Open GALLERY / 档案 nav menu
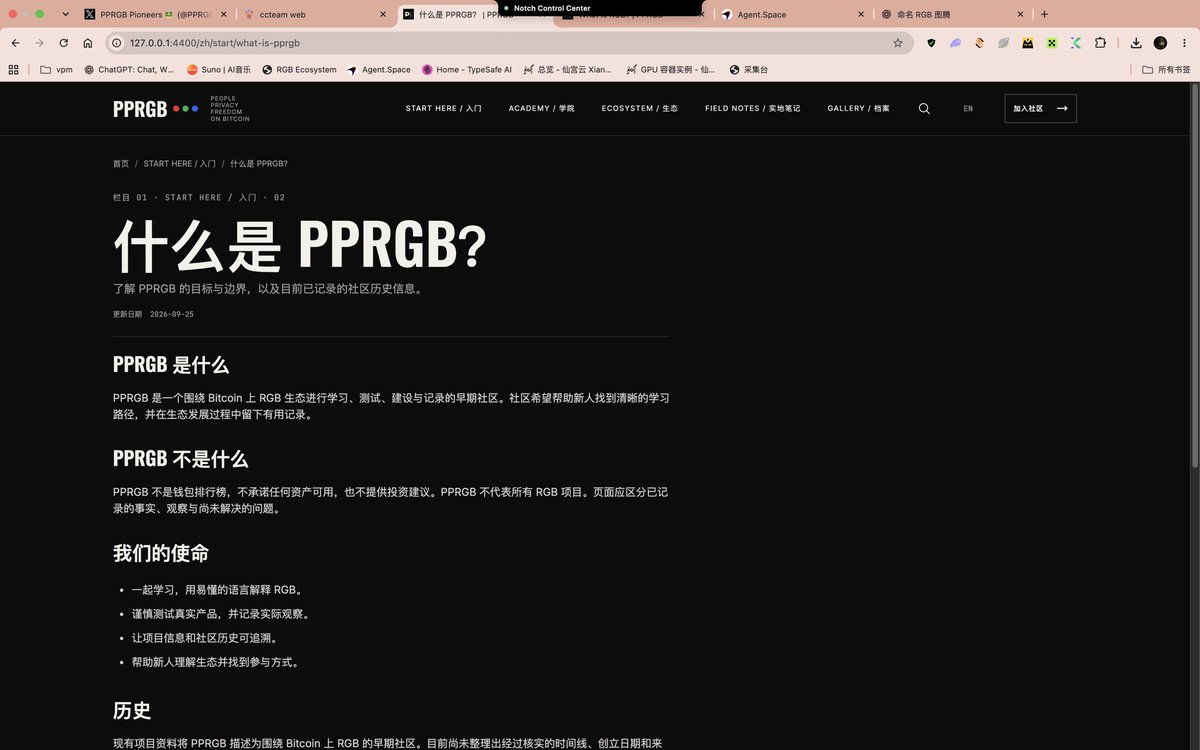Image resolution: width=1200 pixels, height=750 pixels. [x=858, y=108]
